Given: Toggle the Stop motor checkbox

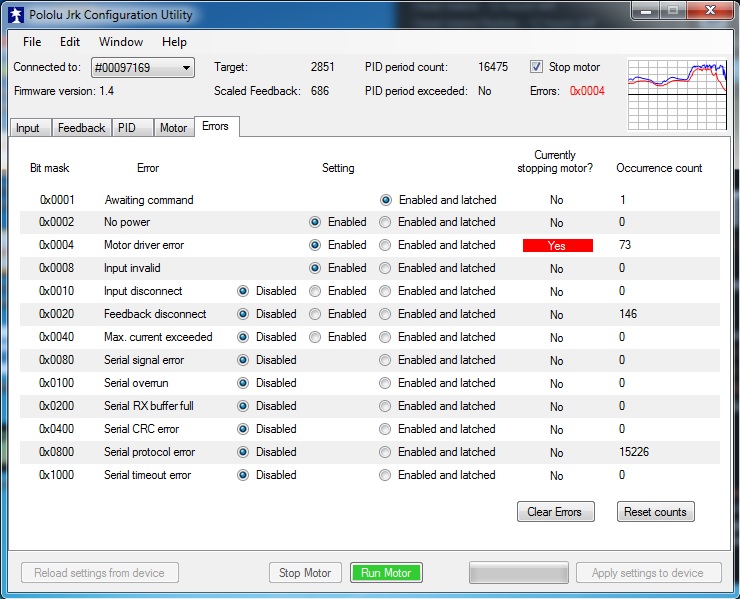Looking at the screenshot, I should pos(536,67).
